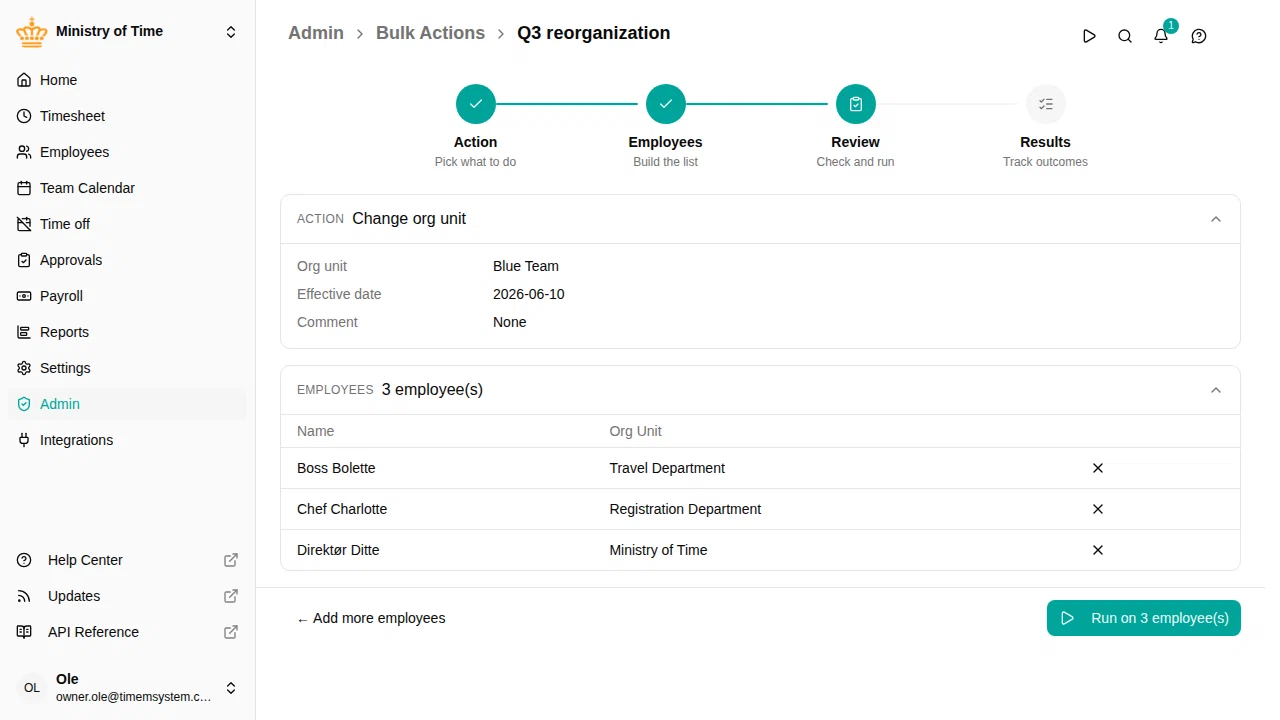The height and width of the screenshot is (720, 1280).
Task: Select the Admin sidebar item
Action: [127, 404]
